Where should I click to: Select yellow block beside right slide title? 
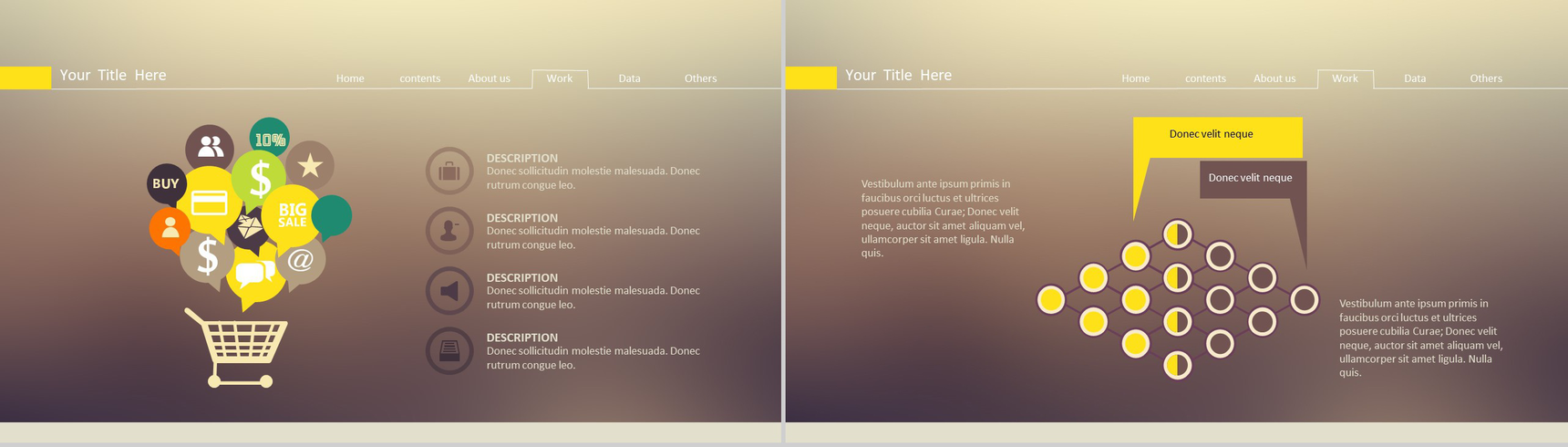tap(810, 78)
